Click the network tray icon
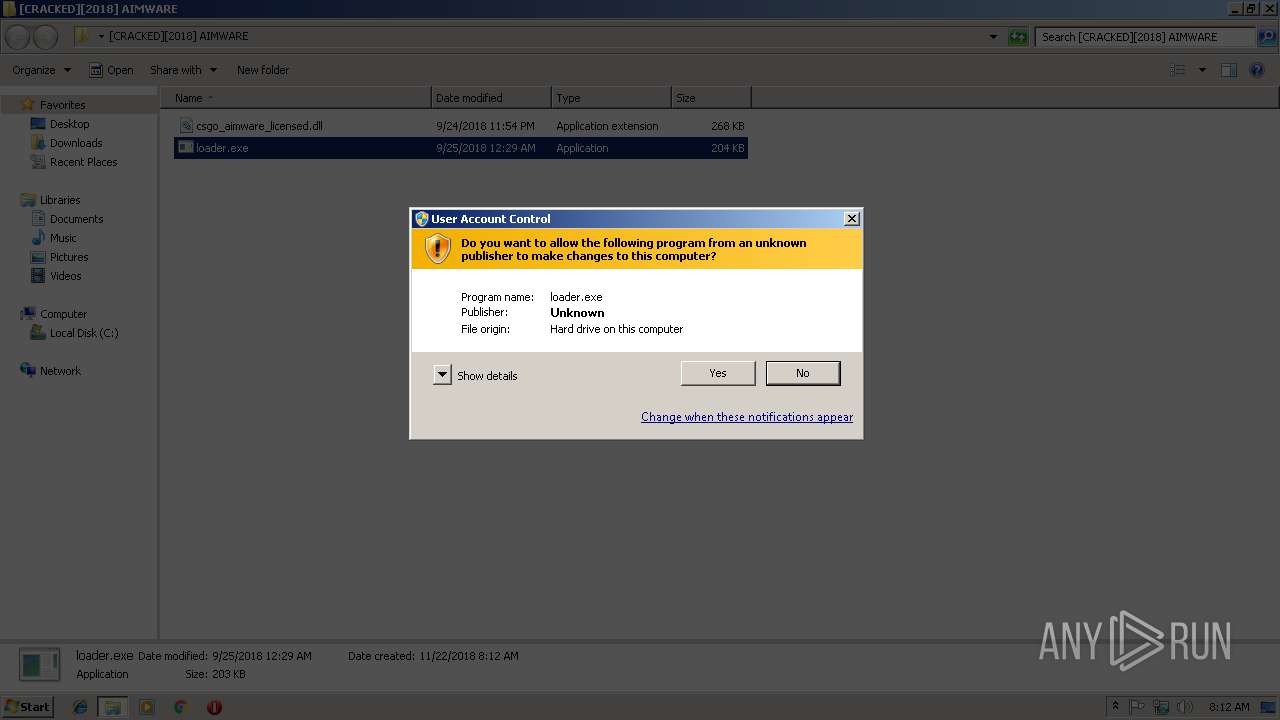Viewport: 1280px width, 720px height. (x=1162, y=707)
